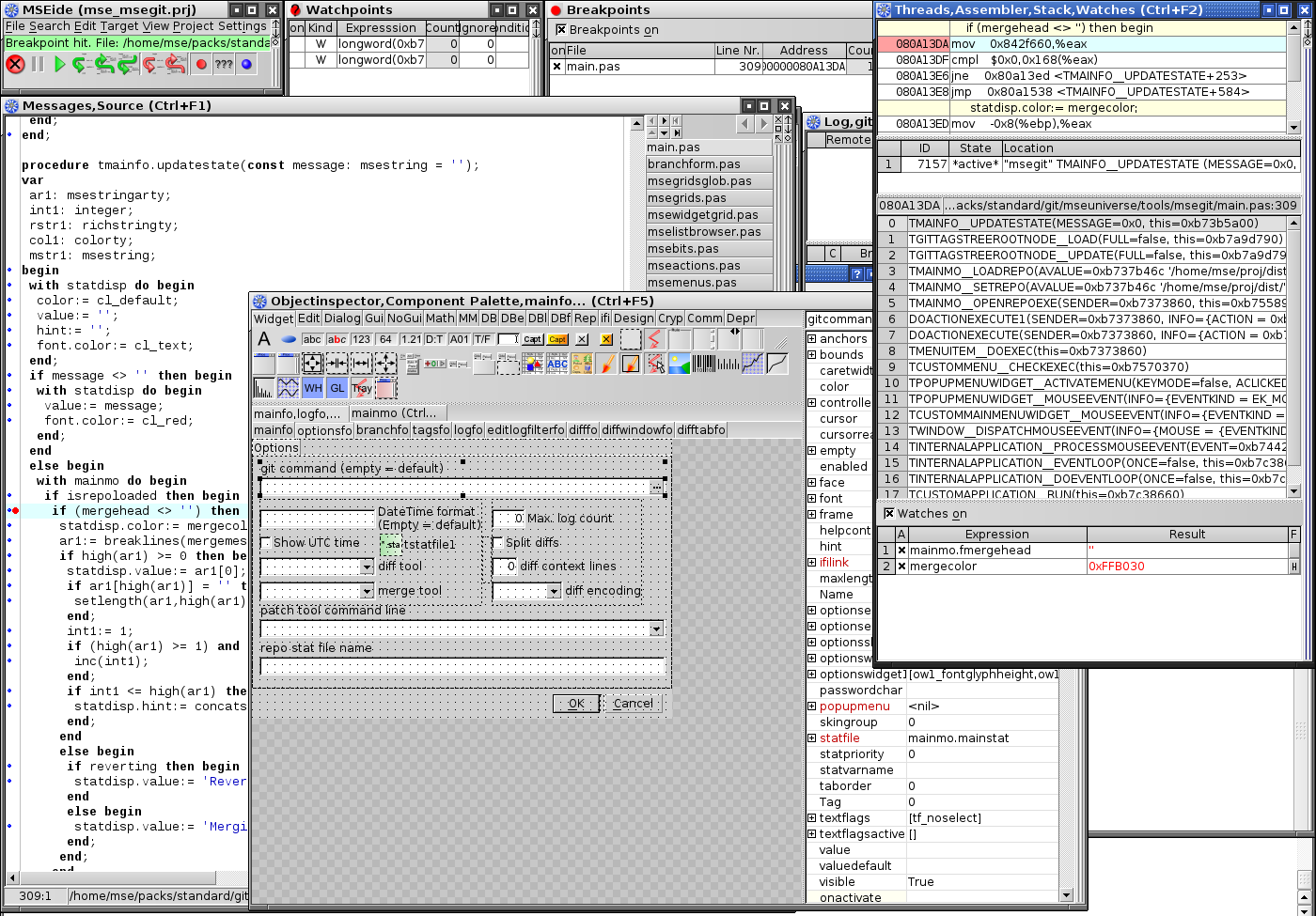Toggle the 'Breakpoints on' checkbox

(x=561, y=29)
